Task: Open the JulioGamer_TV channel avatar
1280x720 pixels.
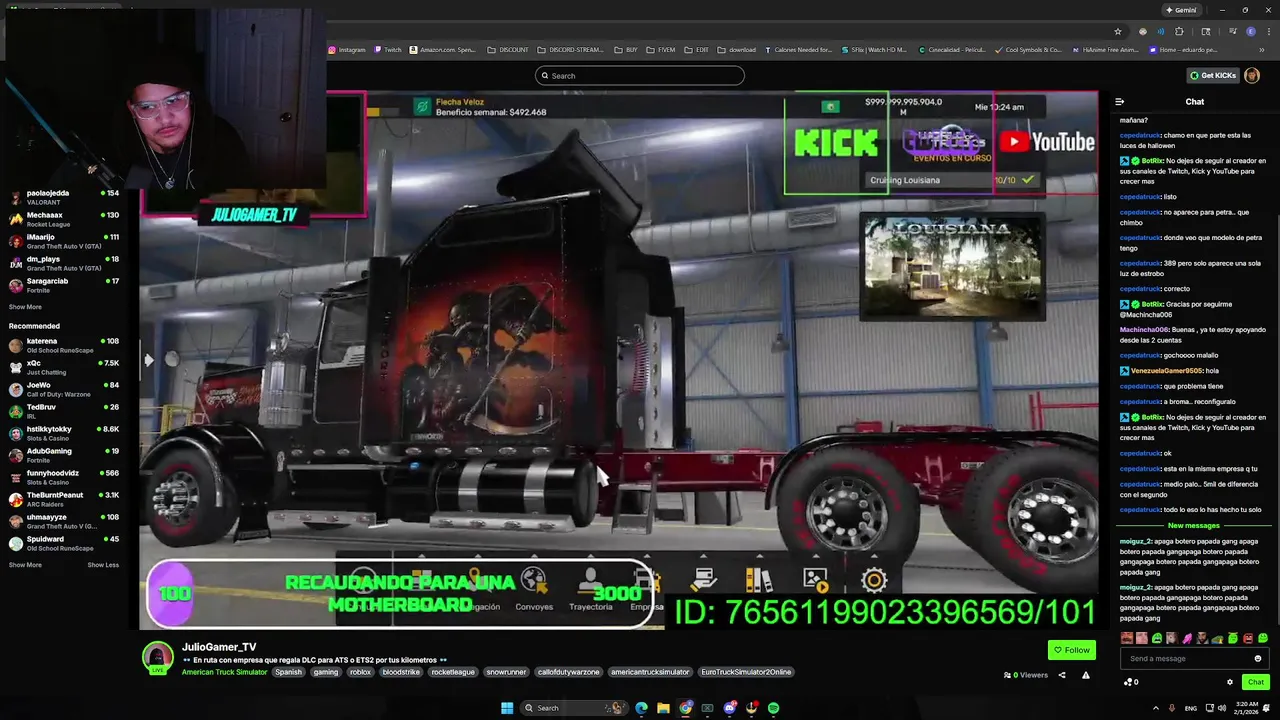Action: [157, 657]
